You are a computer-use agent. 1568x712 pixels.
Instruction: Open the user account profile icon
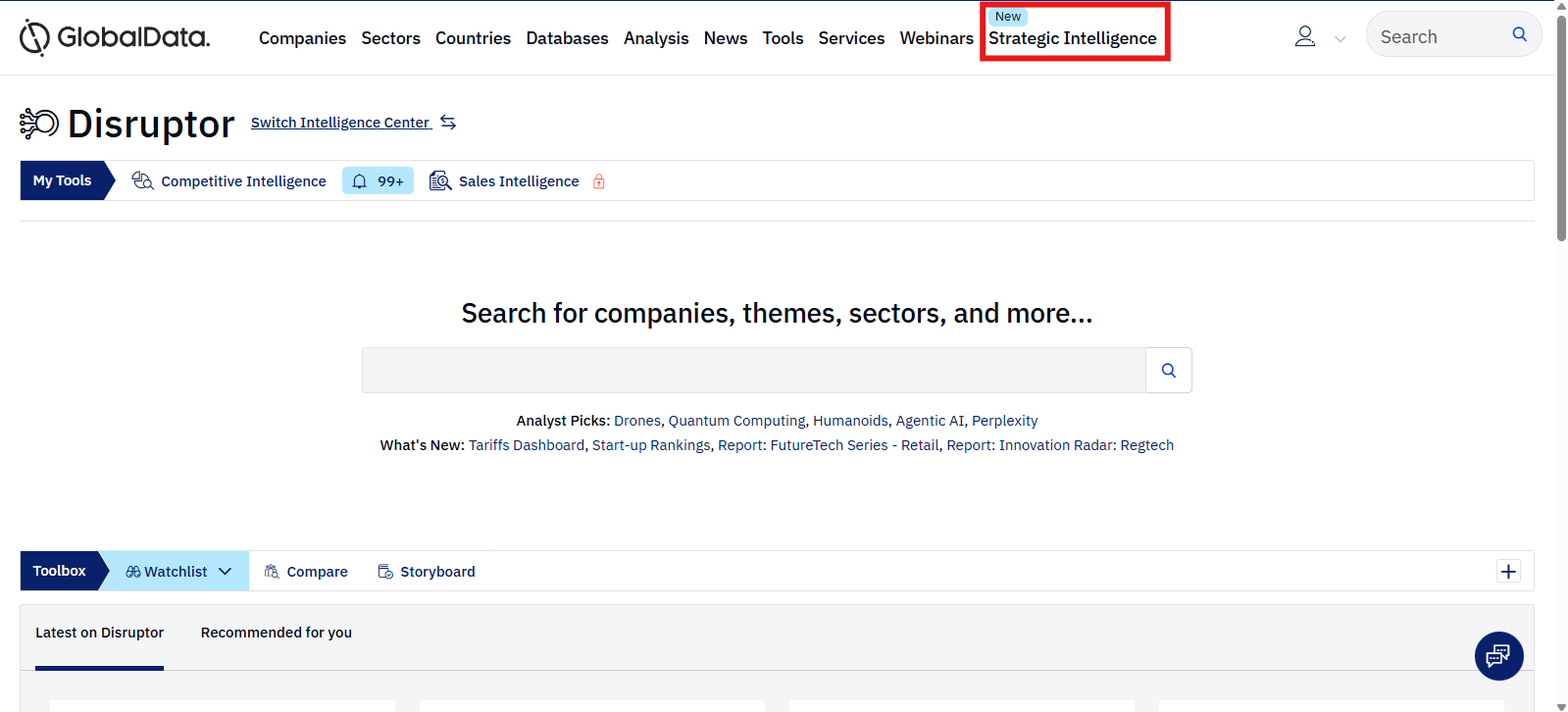tap(1304, 37)
